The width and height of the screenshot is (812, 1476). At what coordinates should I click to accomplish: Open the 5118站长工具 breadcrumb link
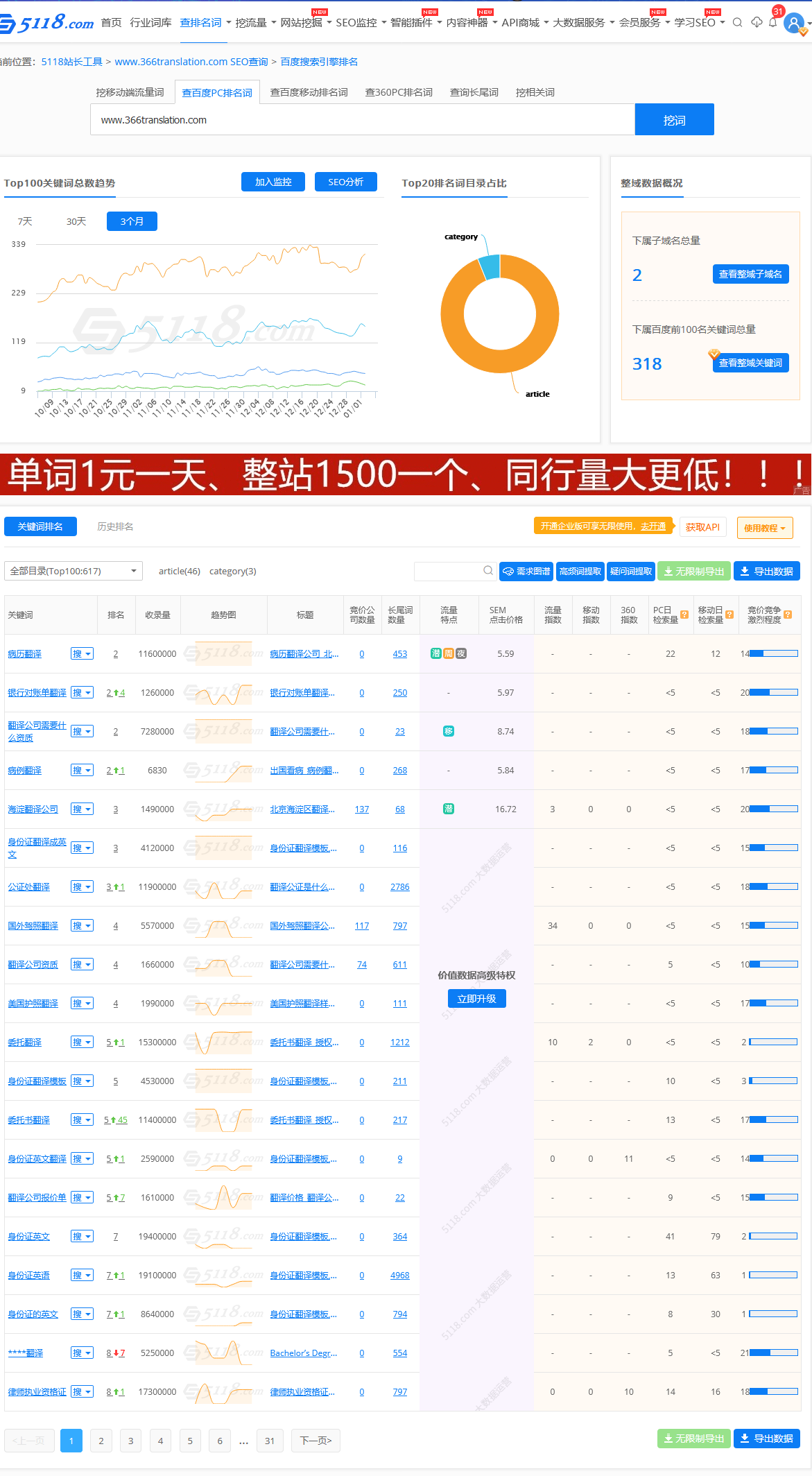pyautogui.click(x=72, y=62)
